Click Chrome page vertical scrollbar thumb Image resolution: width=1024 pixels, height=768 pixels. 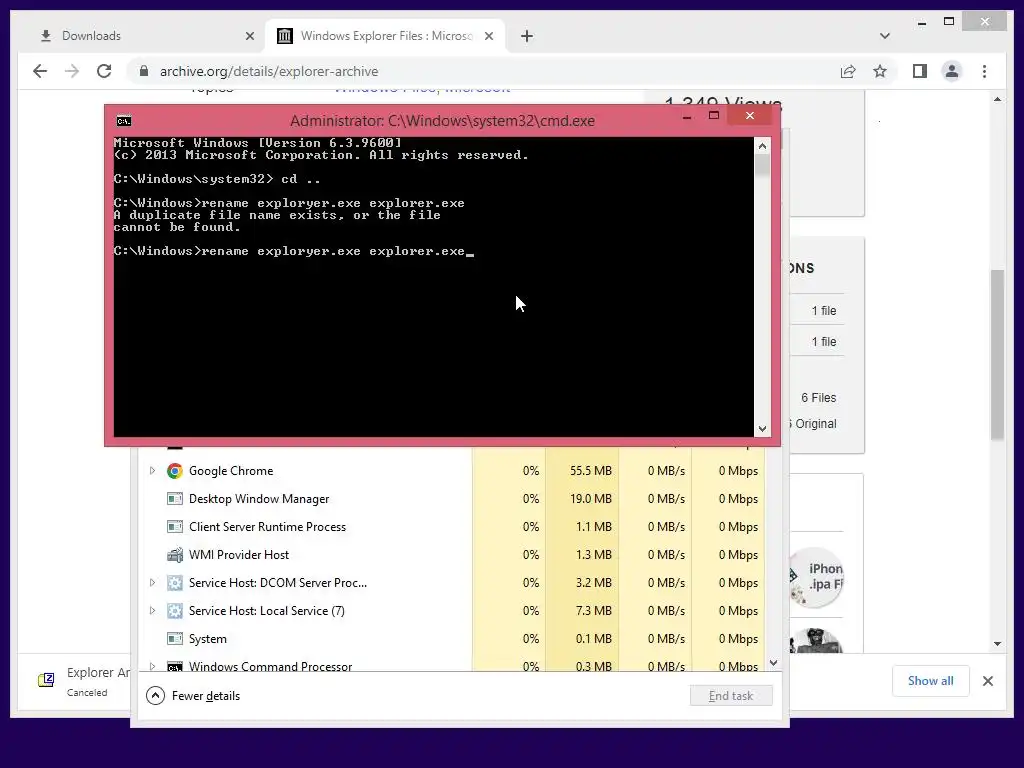tap(997, 355)
